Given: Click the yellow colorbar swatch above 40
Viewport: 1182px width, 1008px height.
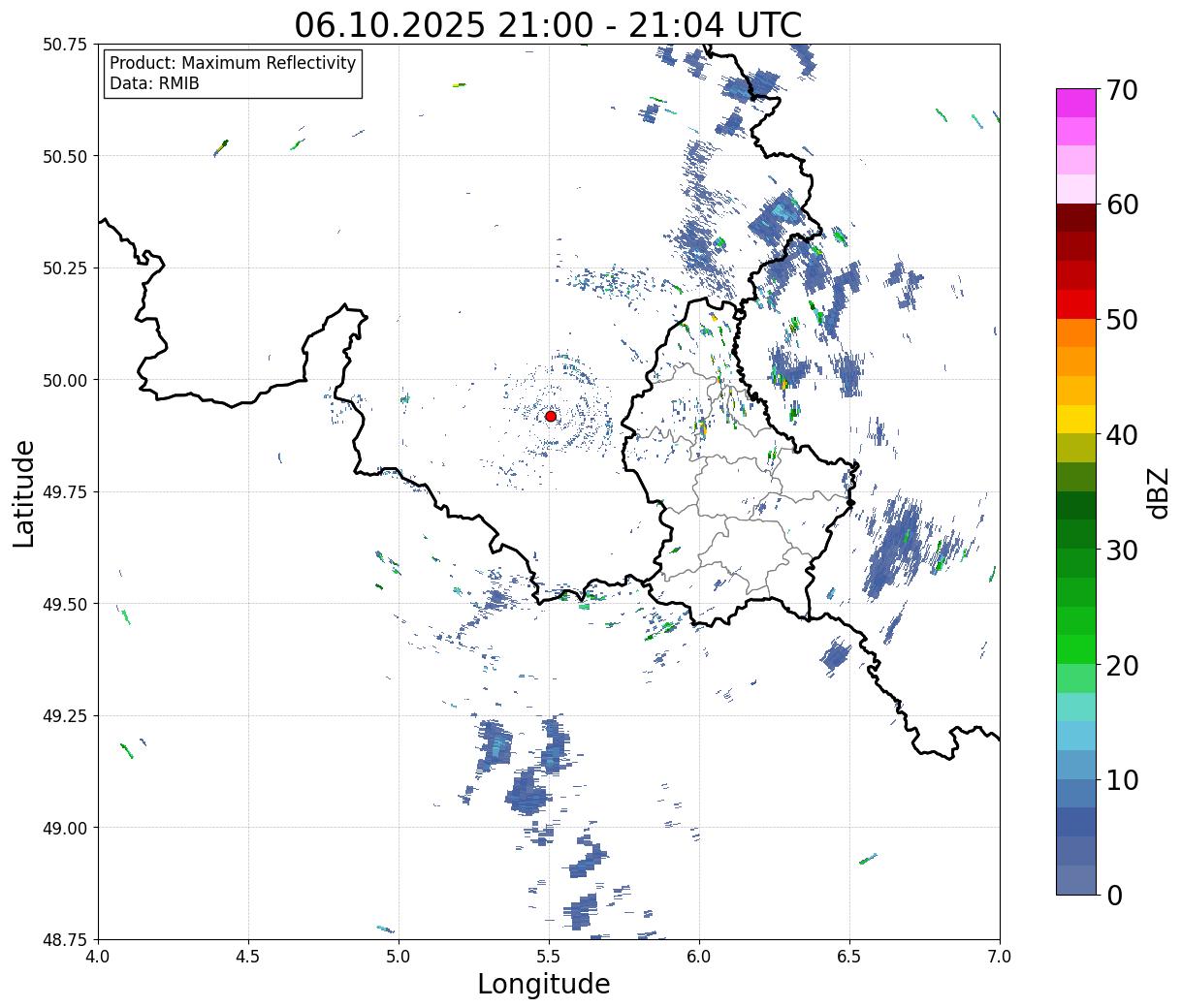Looking at the screenshot, I should pos(1076,419).
